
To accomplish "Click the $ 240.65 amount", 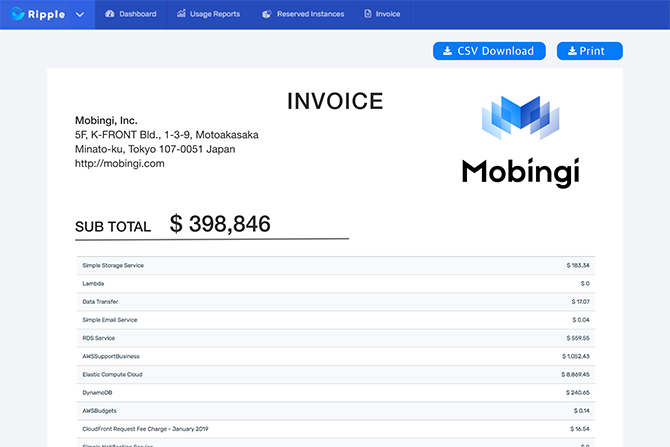I will click(578, 393).
